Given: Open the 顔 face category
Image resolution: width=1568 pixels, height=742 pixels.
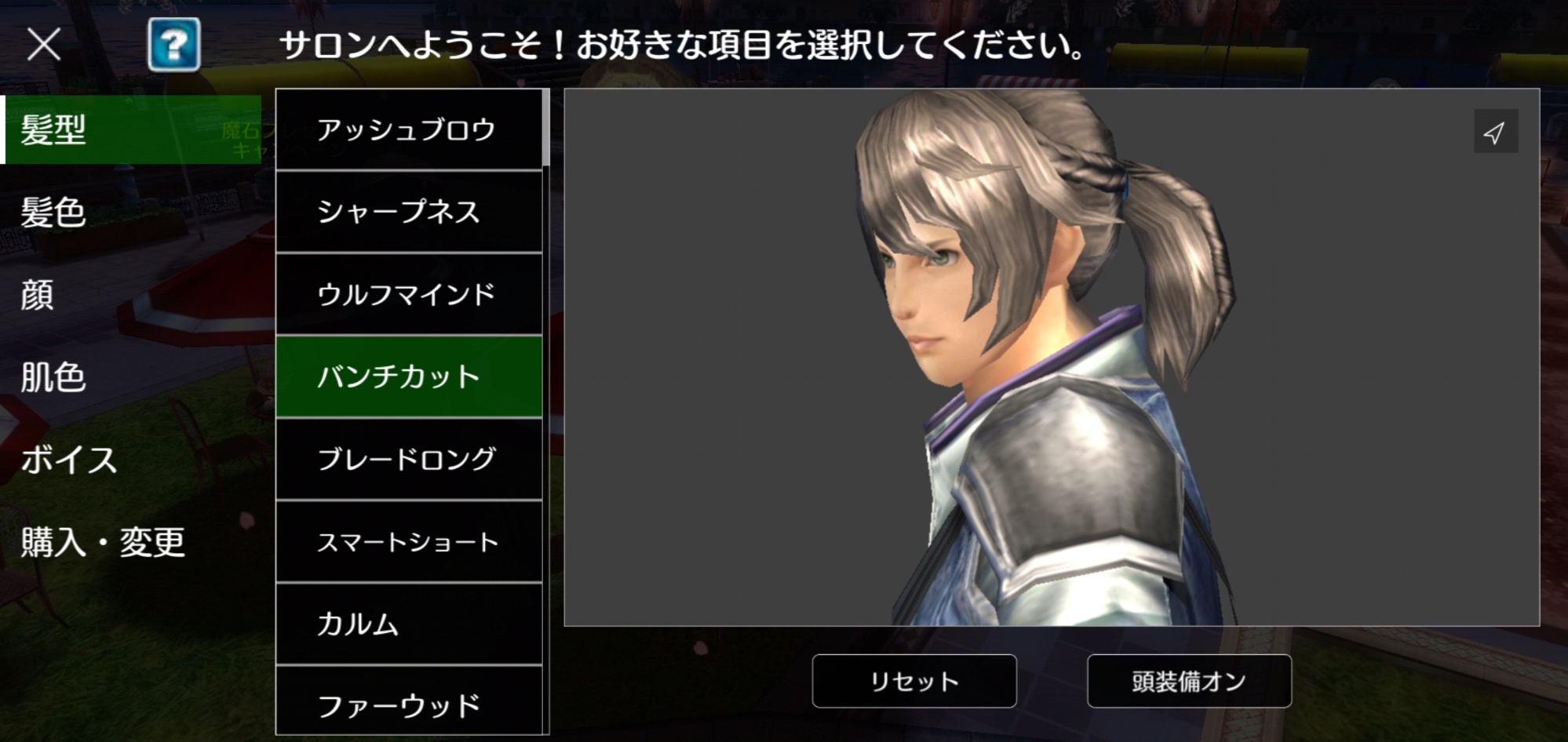Looking at the screenshot, I should coord(131,295).
